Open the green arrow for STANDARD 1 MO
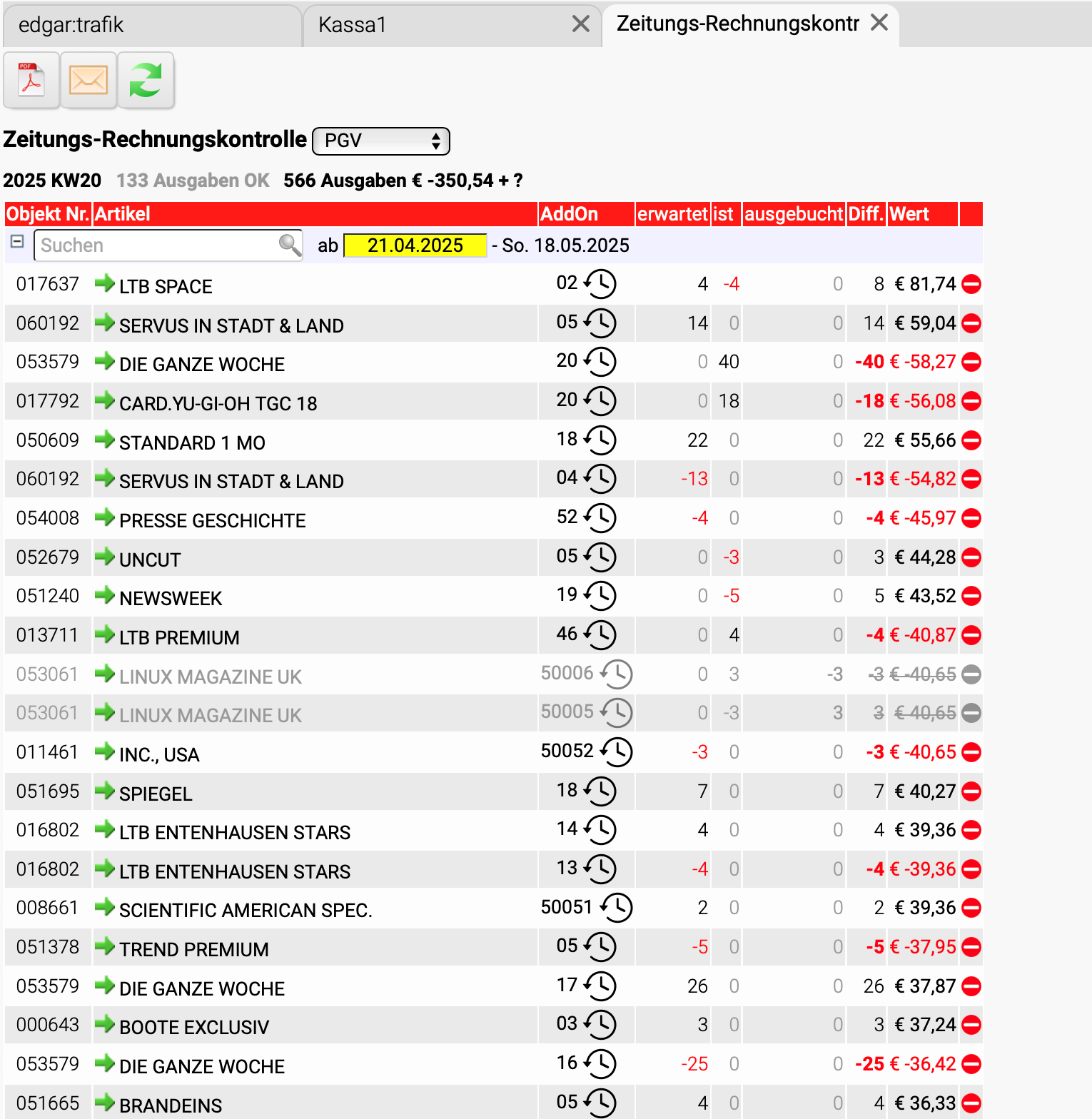The image size is (1092, 1119). tap(105, 440)
